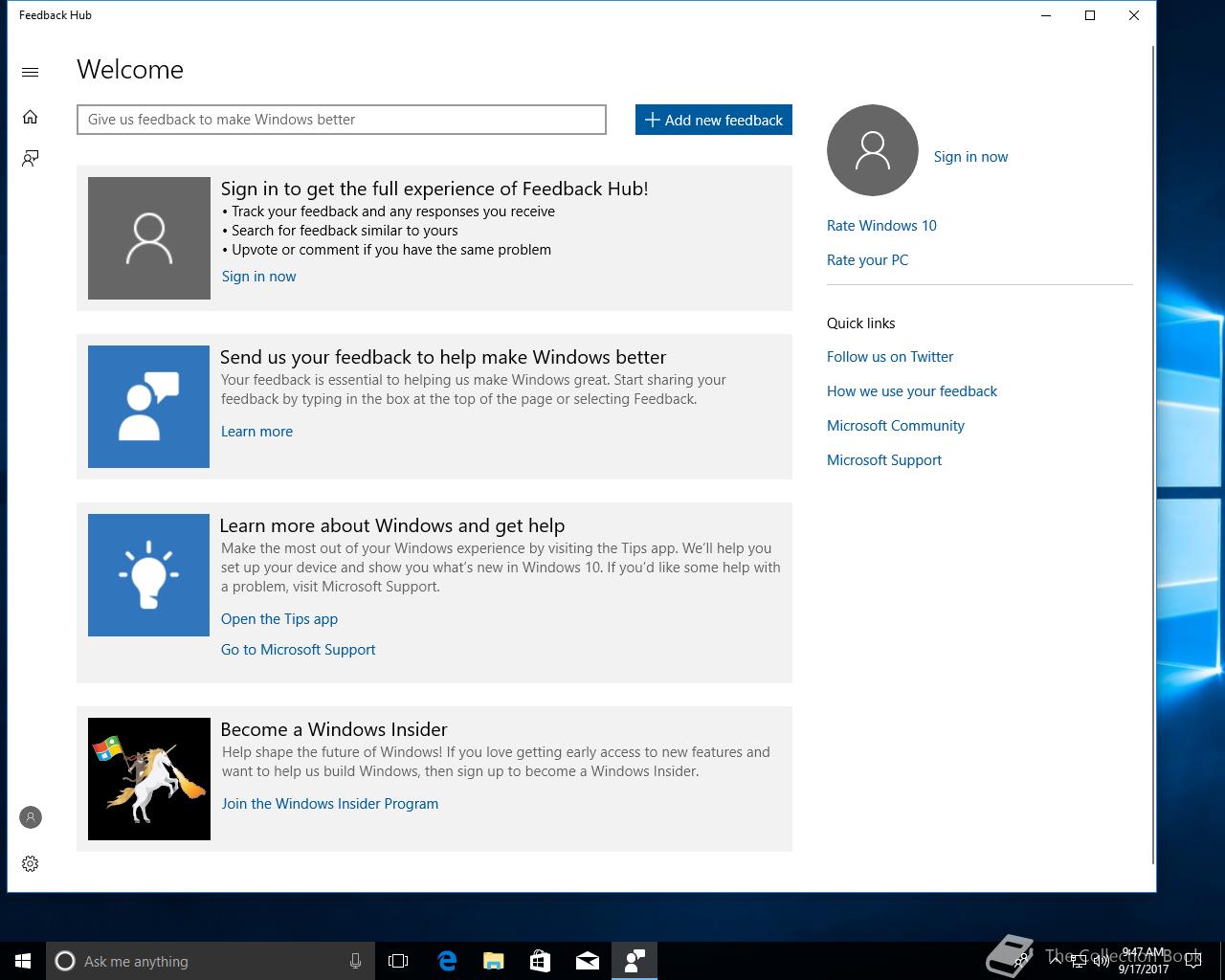This screenshot has width=1225, height=980.
Task: Click 'Learn more about Windows and get help' heading
Action: (392, 525)
